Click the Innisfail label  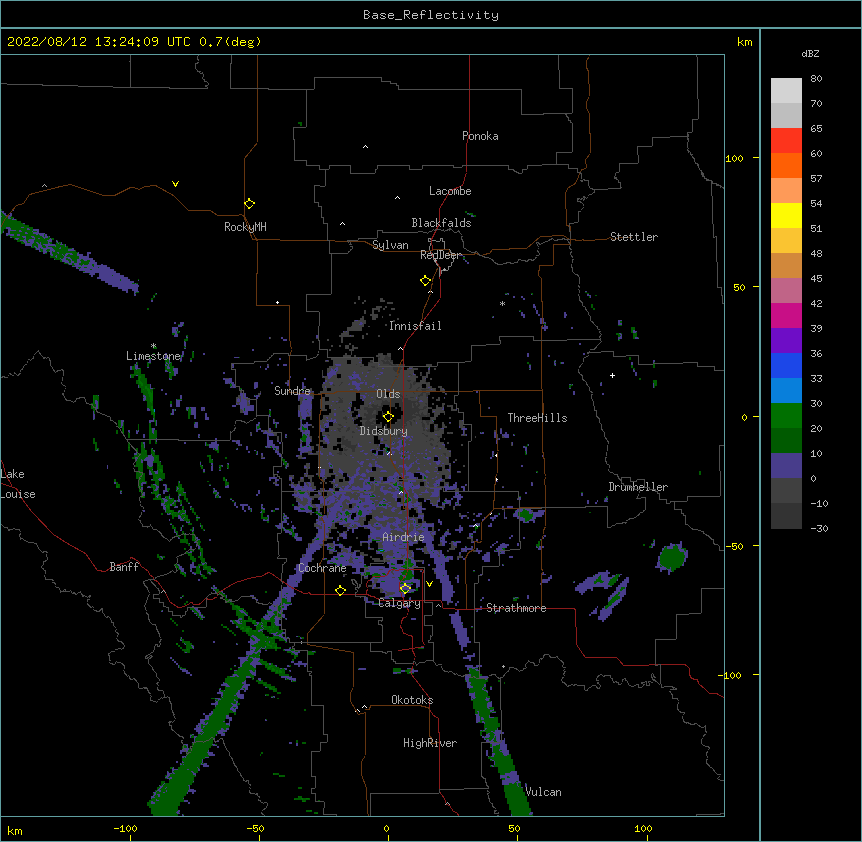tap(415, 326)
